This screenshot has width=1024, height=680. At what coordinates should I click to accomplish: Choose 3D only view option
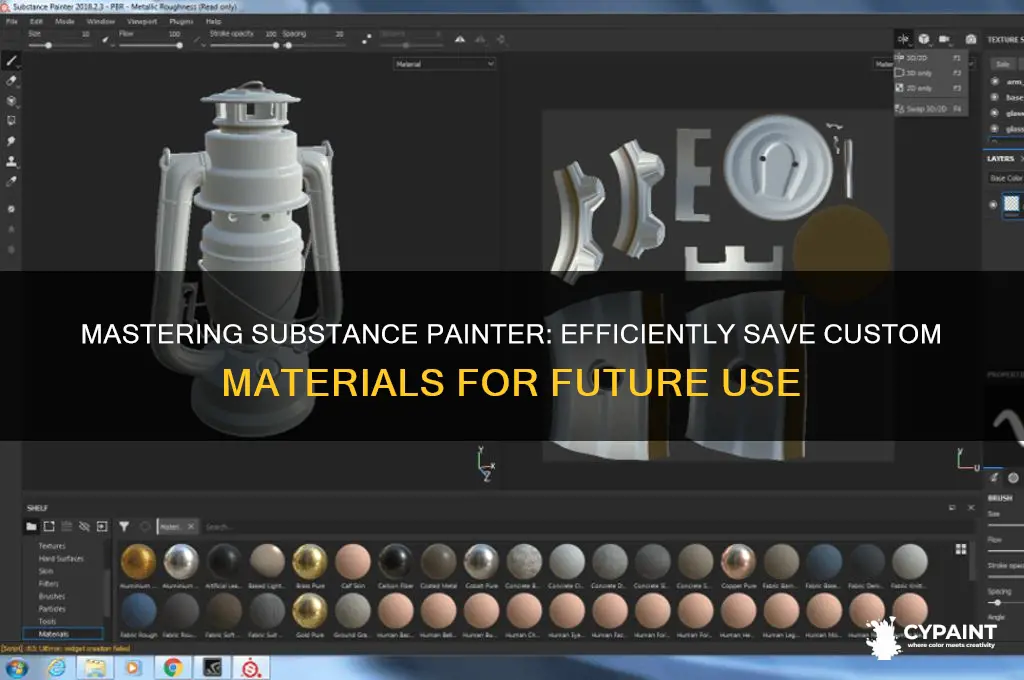pyautogui.click(x=930, y=73)
